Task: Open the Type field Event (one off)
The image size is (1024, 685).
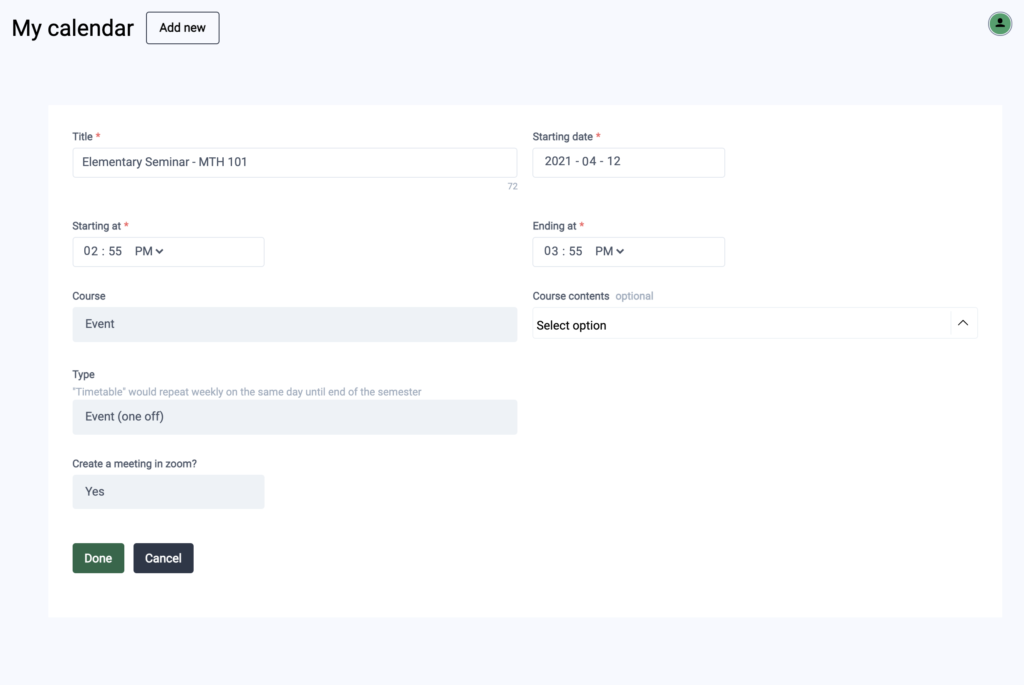Action: [x=294, y=417]
